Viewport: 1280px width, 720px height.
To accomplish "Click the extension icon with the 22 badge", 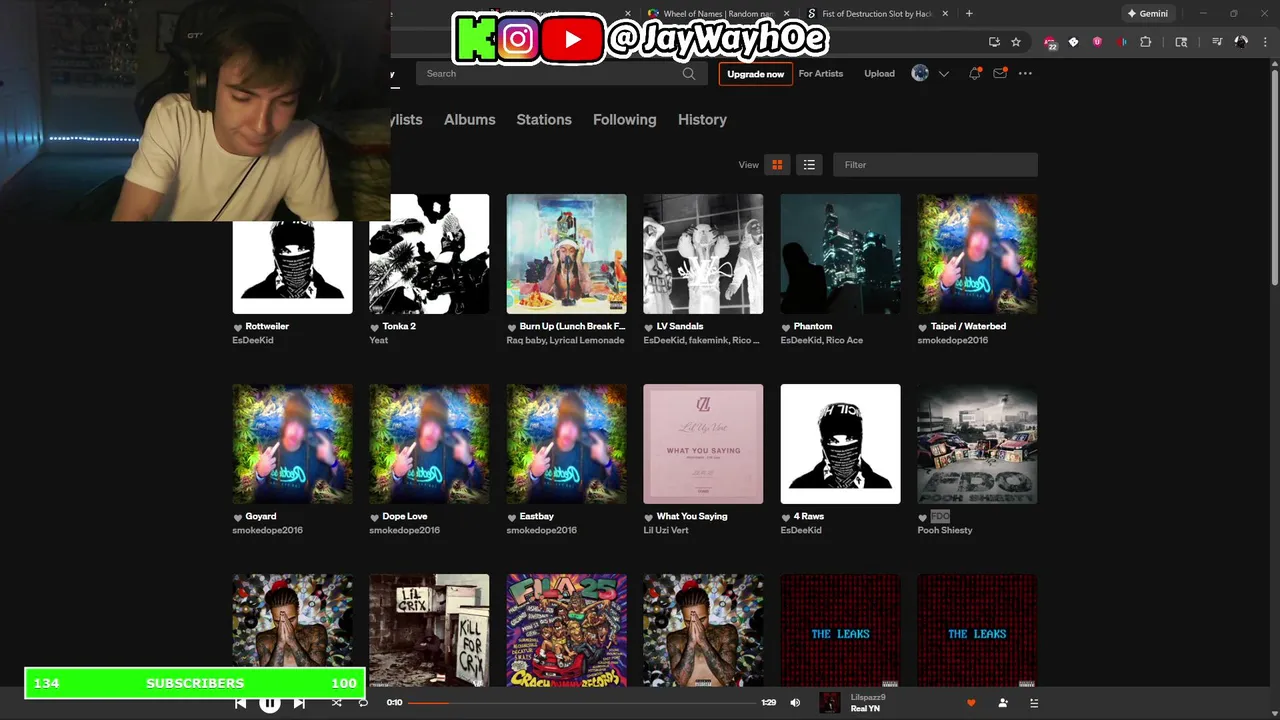I will [x=1050, y=43].
